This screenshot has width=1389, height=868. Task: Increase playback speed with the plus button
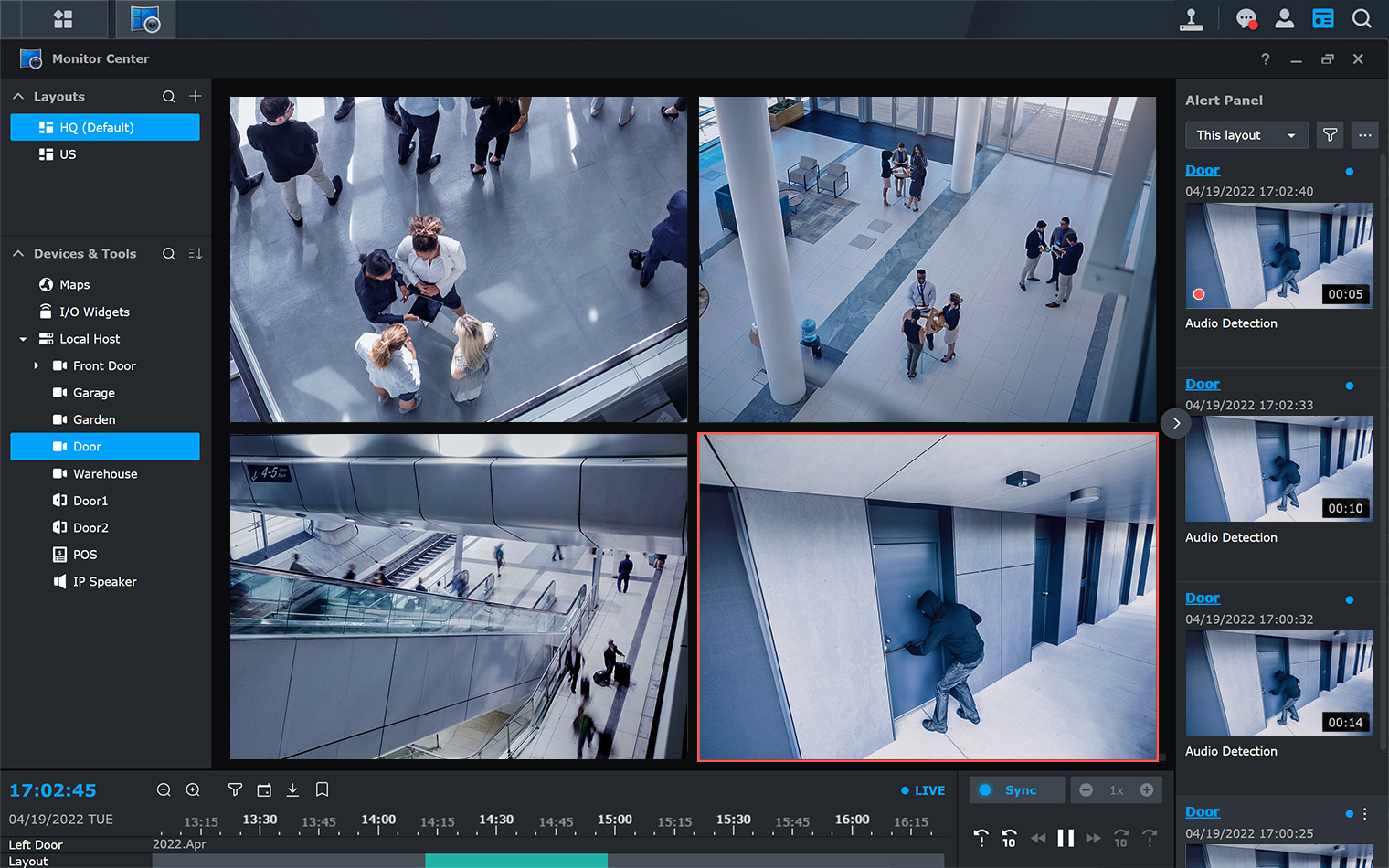1147,789
